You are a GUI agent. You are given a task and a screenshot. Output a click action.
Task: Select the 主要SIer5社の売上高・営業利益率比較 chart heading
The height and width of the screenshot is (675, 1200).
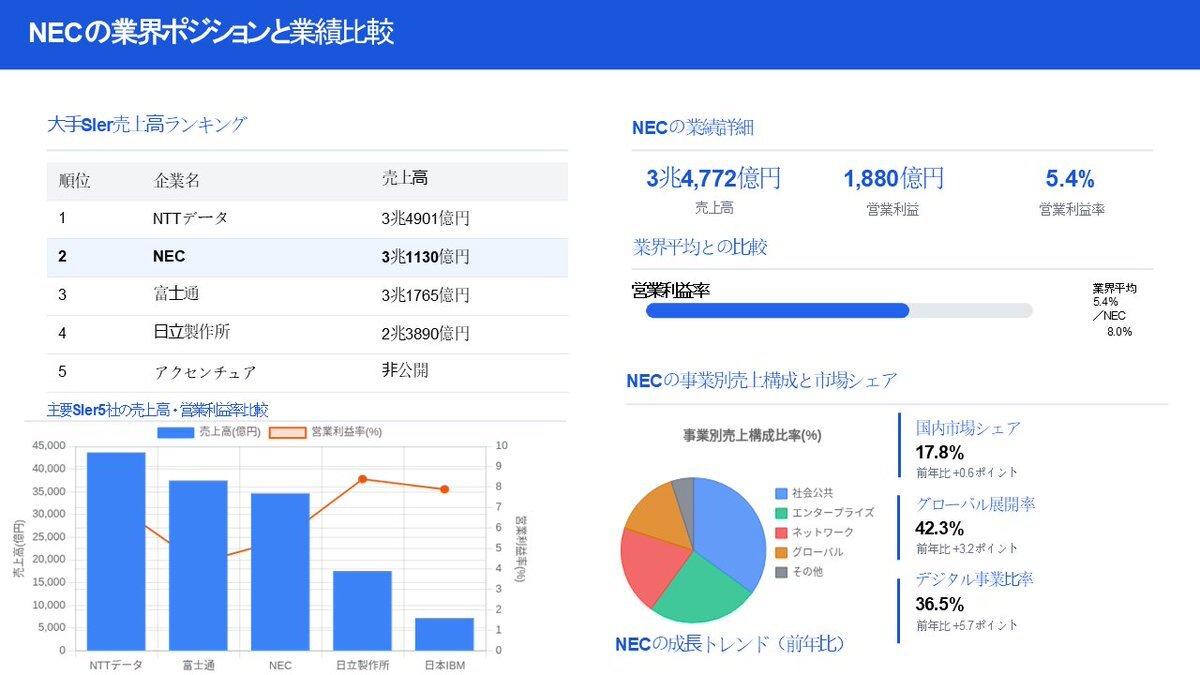(157, 410)
